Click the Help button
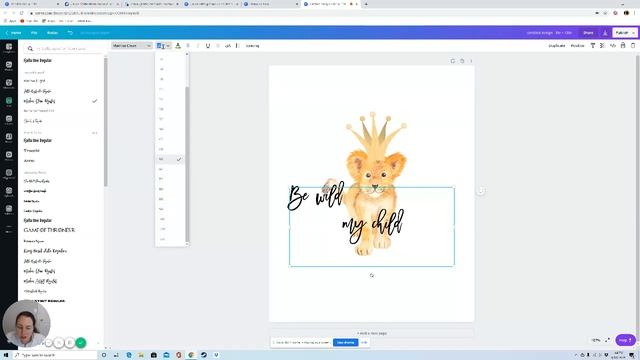The height and width of the screenshot is (360, 640). click(625, 340)
